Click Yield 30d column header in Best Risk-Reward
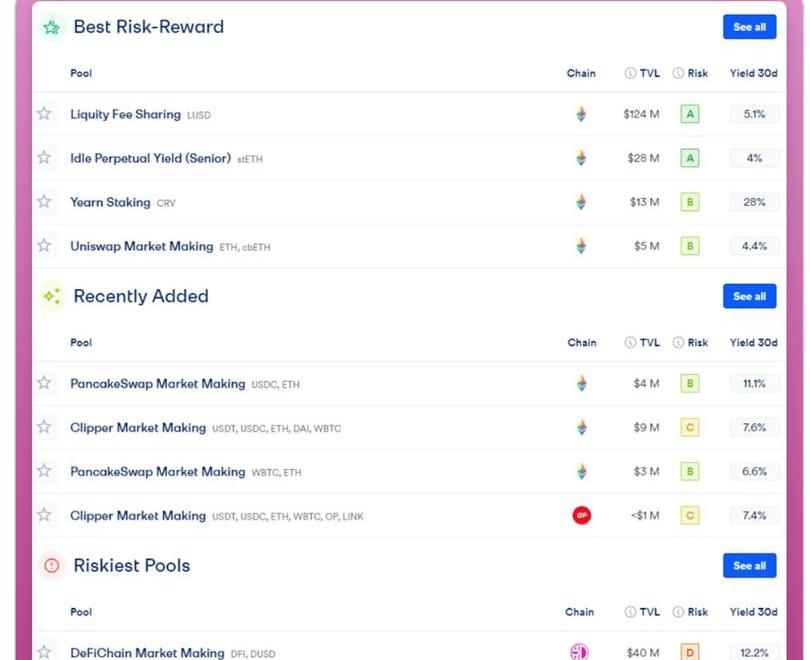Viewport: 810px width, 660px height. pyautogui.click(x=753, y=73)
